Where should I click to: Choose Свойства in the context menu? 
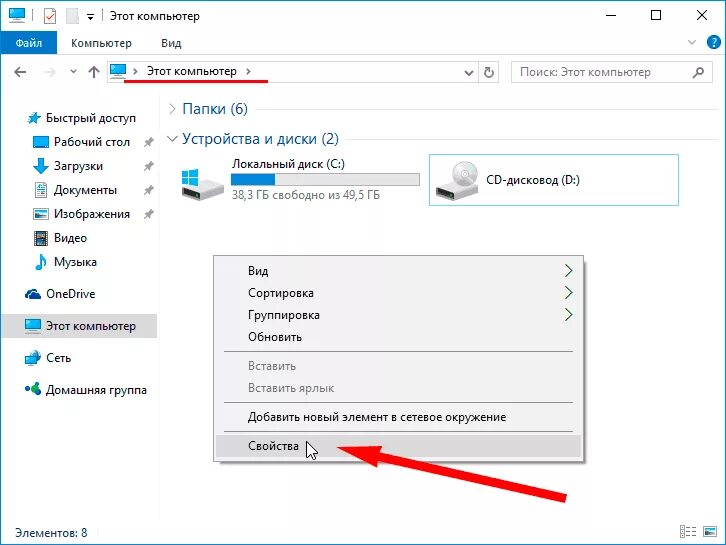[x=398, y=446]
